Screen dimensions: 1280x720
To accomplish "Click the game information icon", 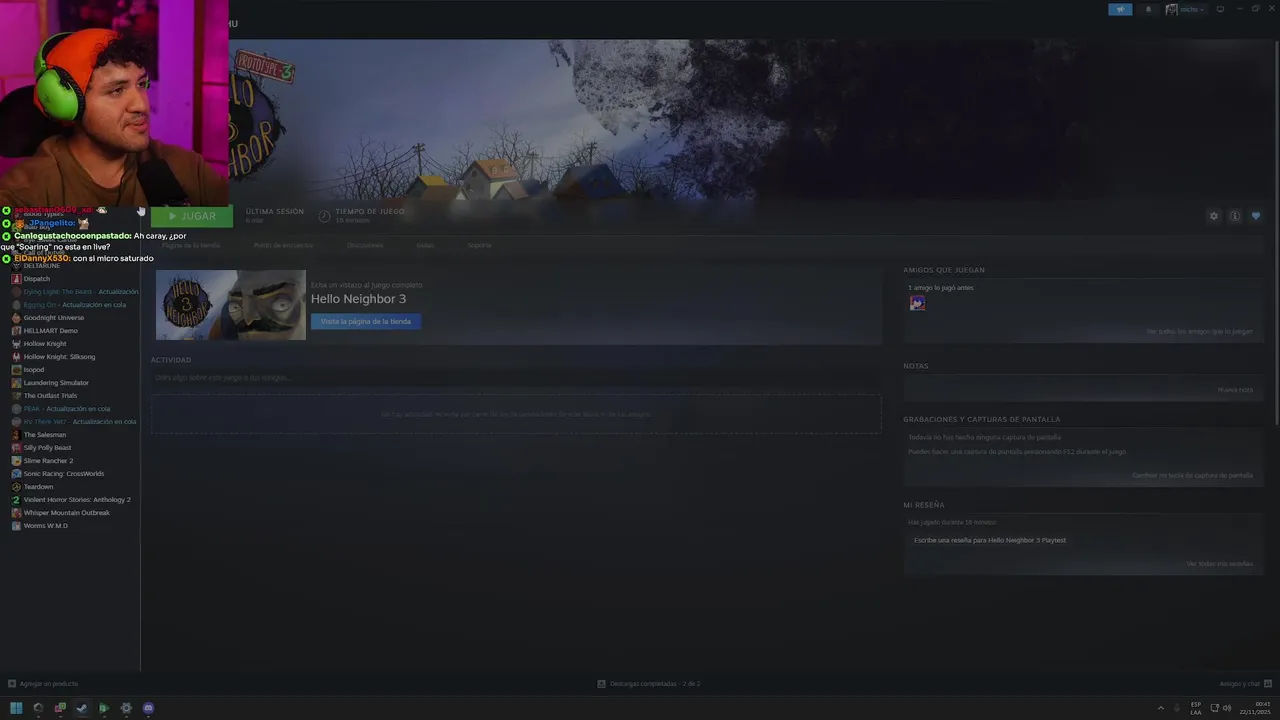I will click(1235, 216).
